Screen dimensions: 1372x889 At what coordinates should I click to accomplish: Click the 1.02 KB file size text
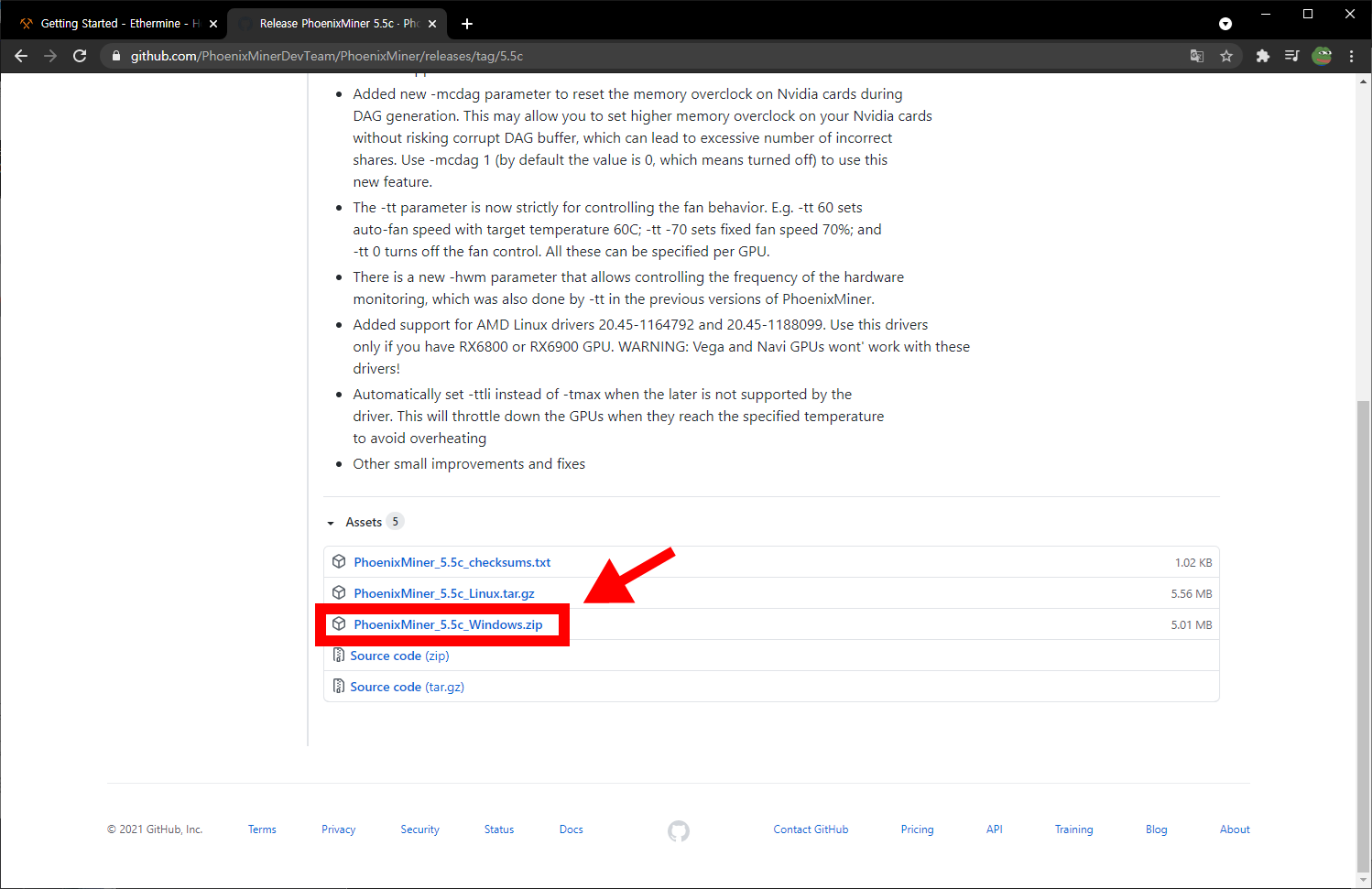(1193, 562)
